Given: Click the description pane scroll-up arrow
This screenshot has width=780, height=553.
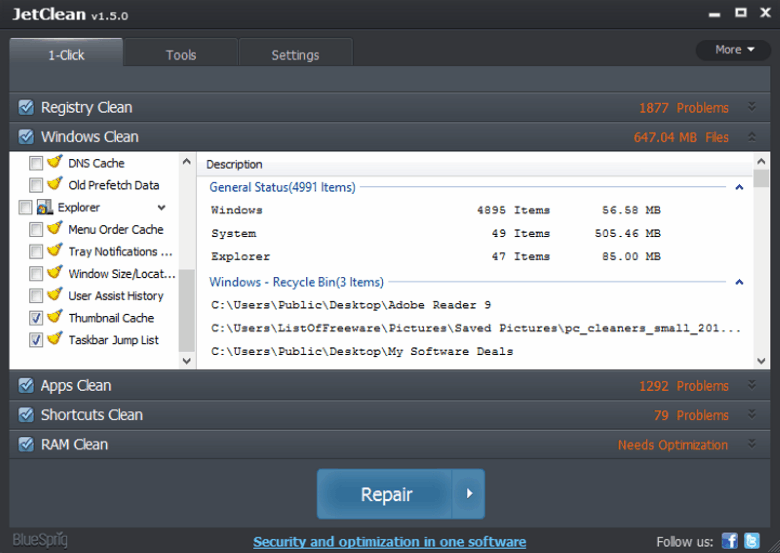Looking at the screenshot, I should pos(761,161).
